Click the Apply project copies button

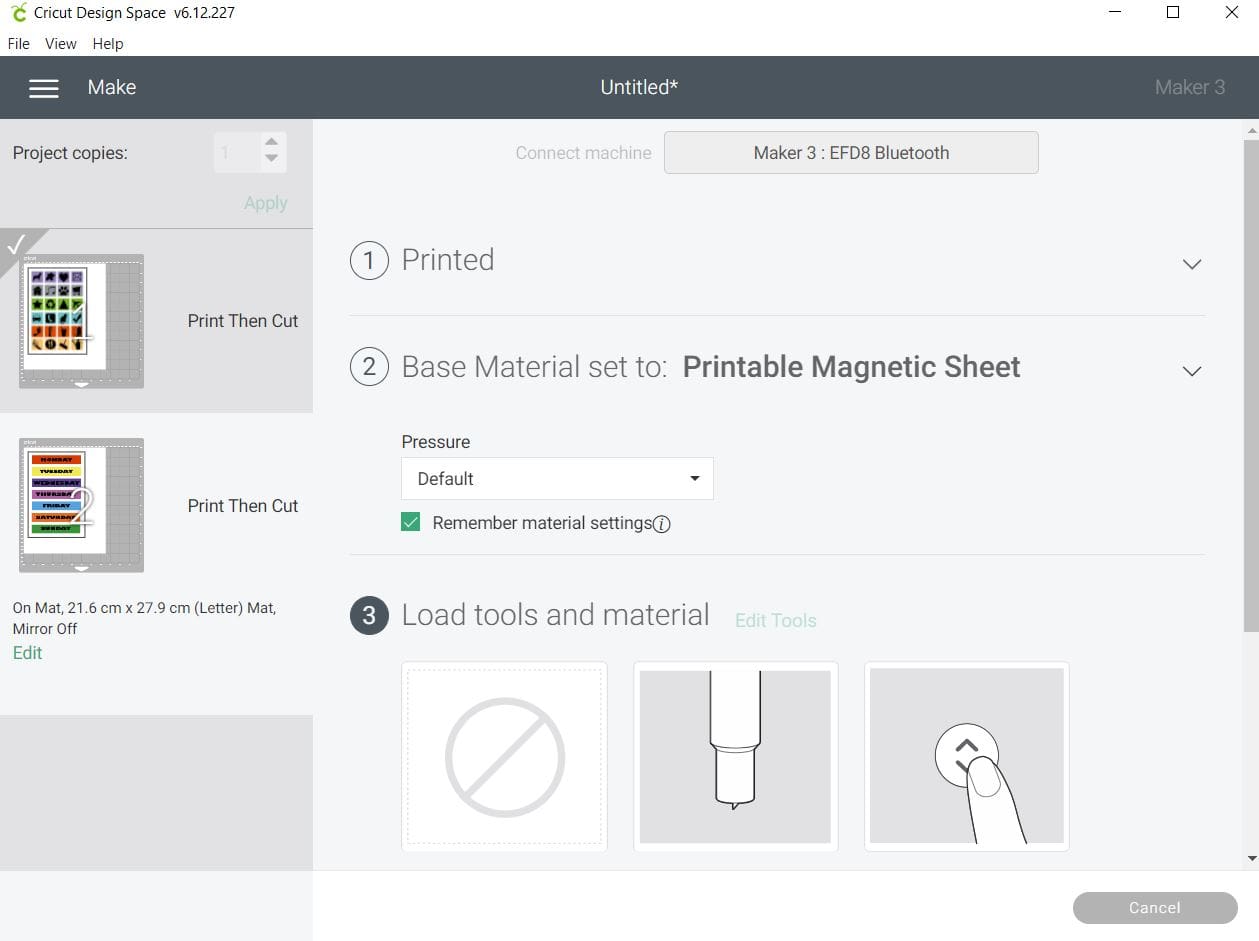tap(266, 203)
